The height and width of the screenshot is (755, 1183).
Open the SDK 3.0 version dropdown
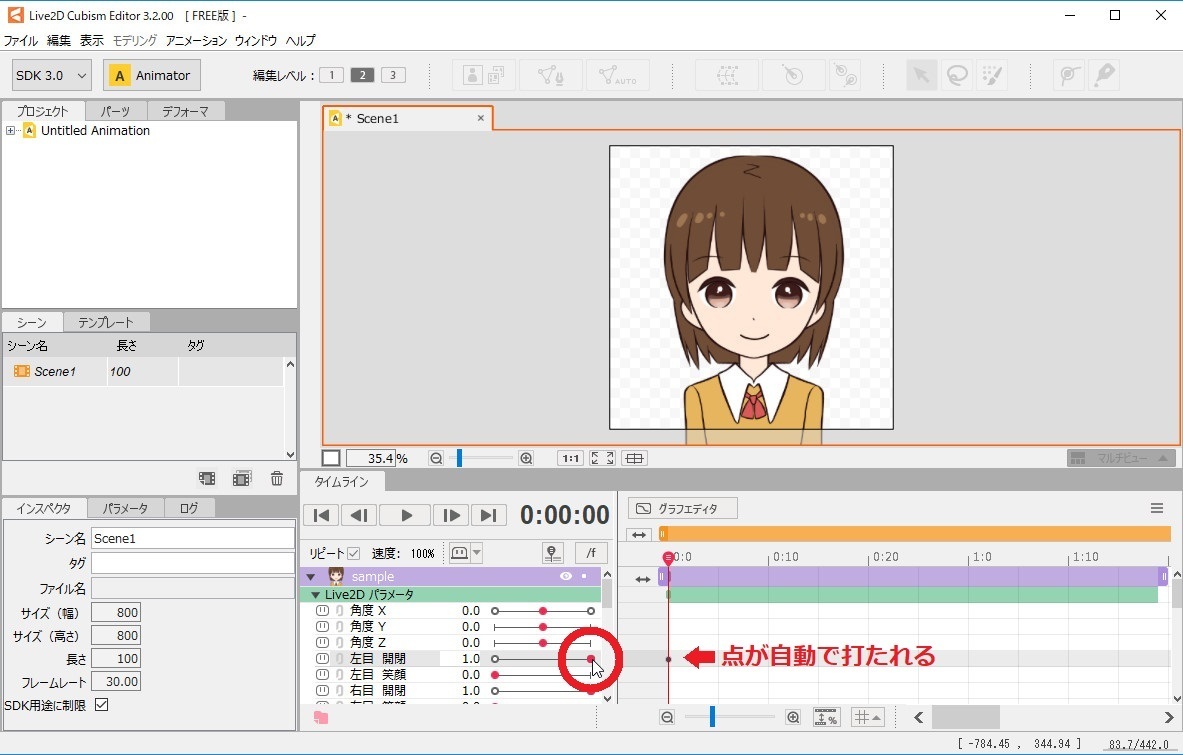point(52,75)
